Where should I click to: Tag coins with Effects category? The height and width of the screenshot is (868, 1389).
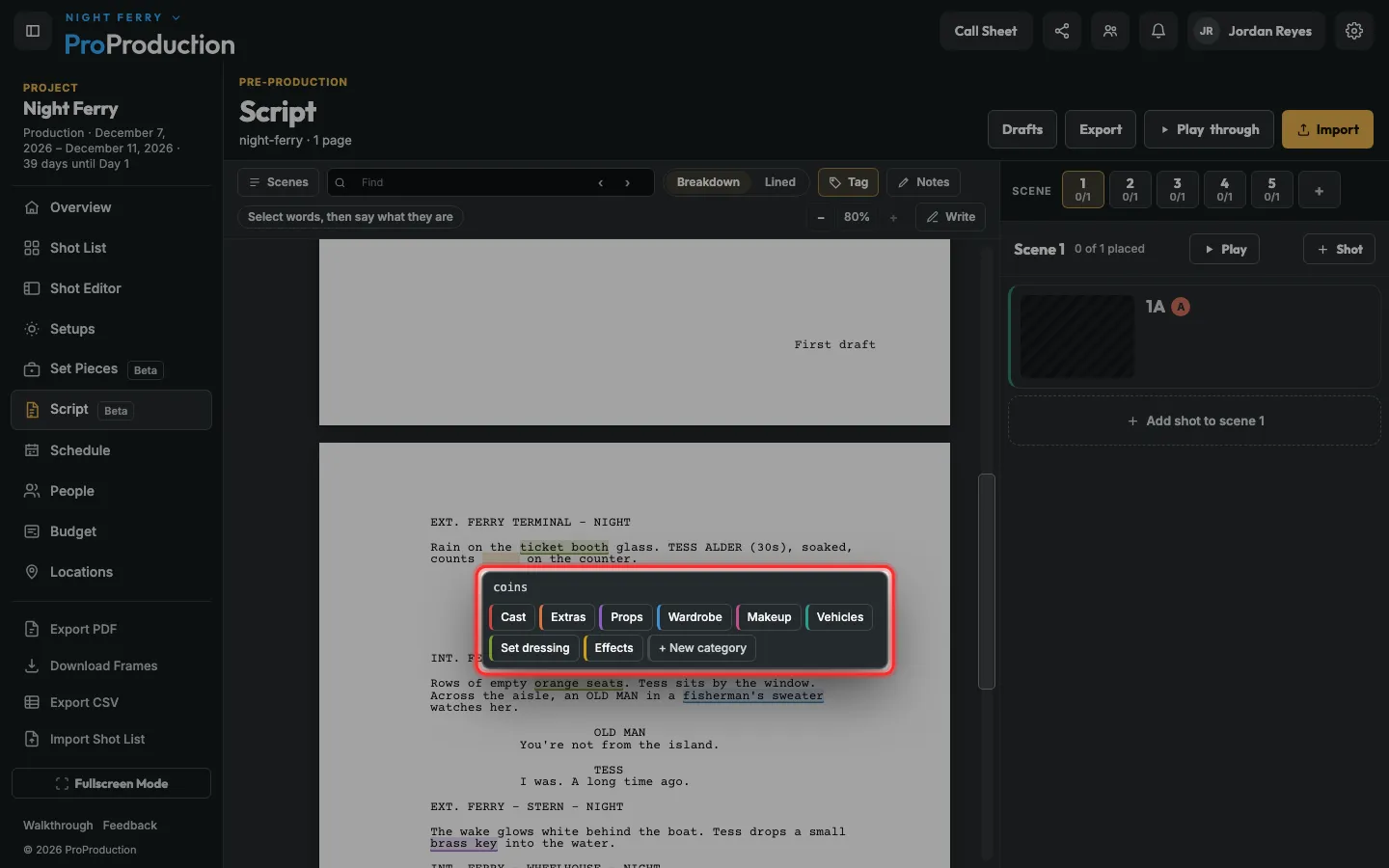(613, 648)
